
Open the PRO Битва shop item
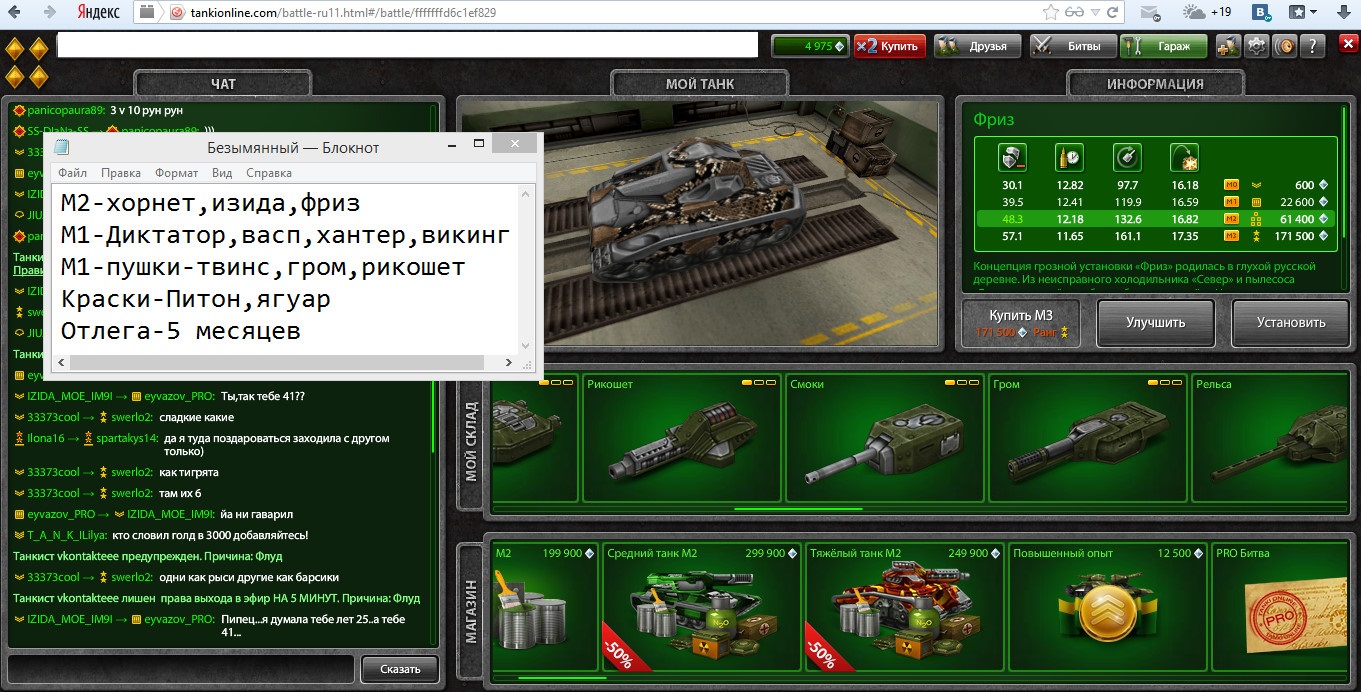tap(1280, 607)
